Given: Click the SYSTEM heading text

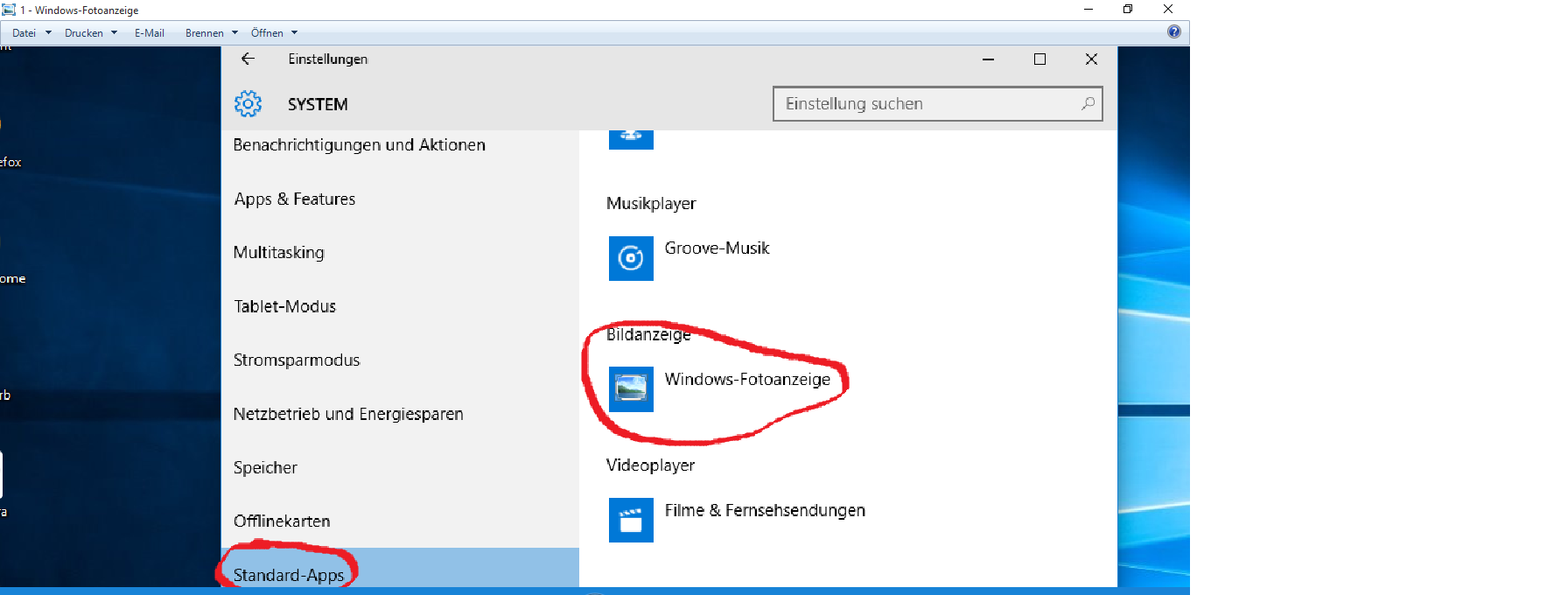Looking at the screenshot, I should 318,104.
